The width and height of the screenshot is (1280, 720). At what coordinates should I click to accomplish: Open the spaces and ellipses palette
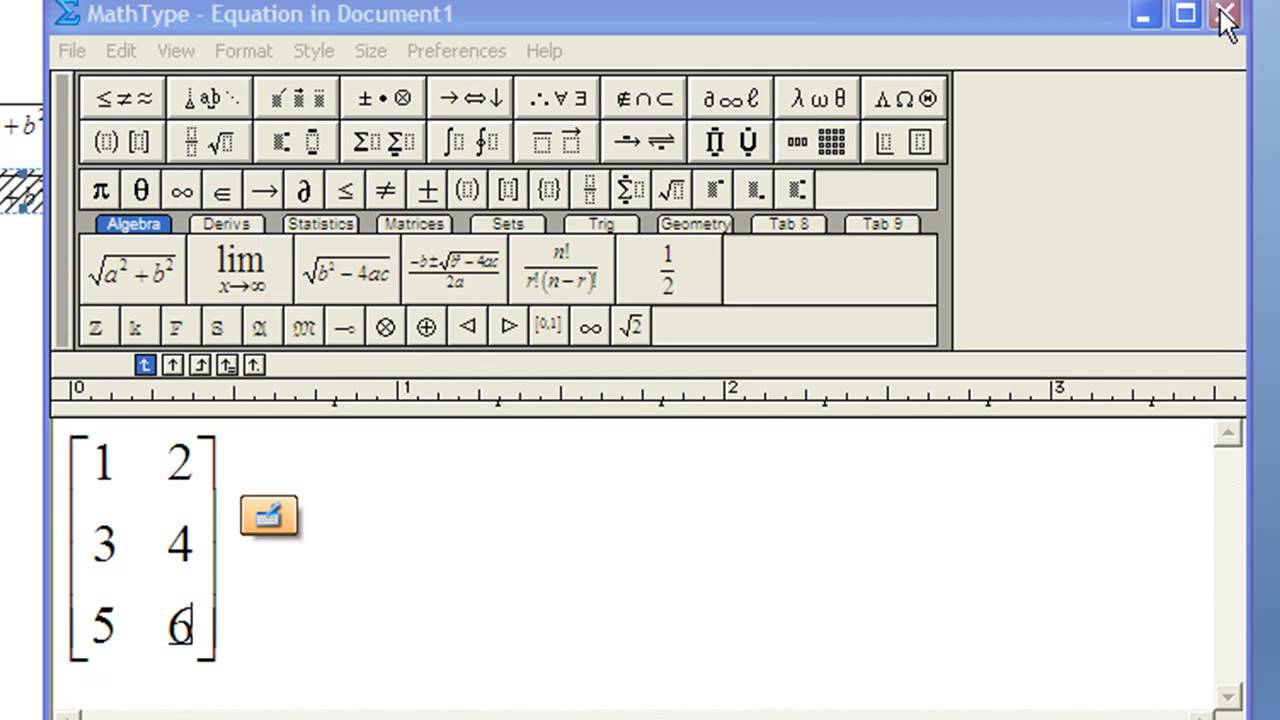pyautogui.click(x=210, y=98)
